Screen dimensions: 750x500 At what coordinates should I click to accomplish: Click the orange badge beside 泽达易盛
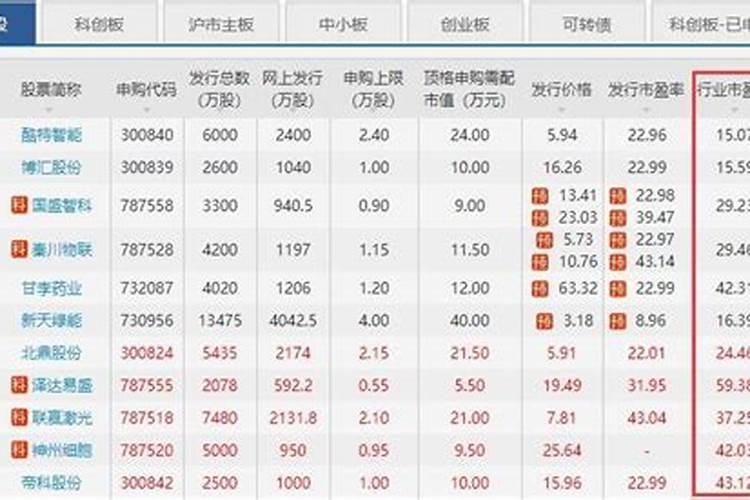(19, 385)
